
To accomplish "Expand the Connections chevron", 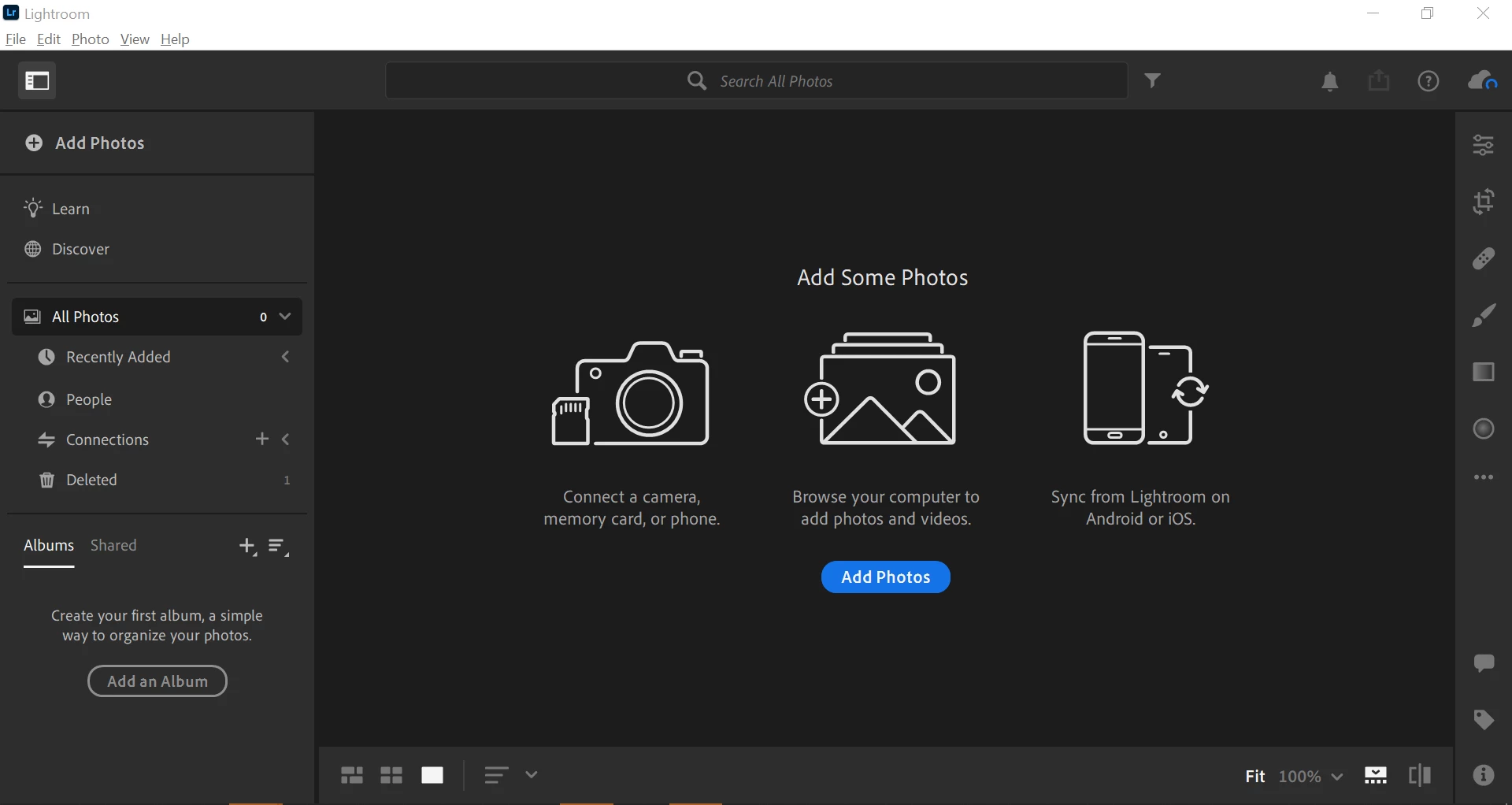I will coord(286,440).
